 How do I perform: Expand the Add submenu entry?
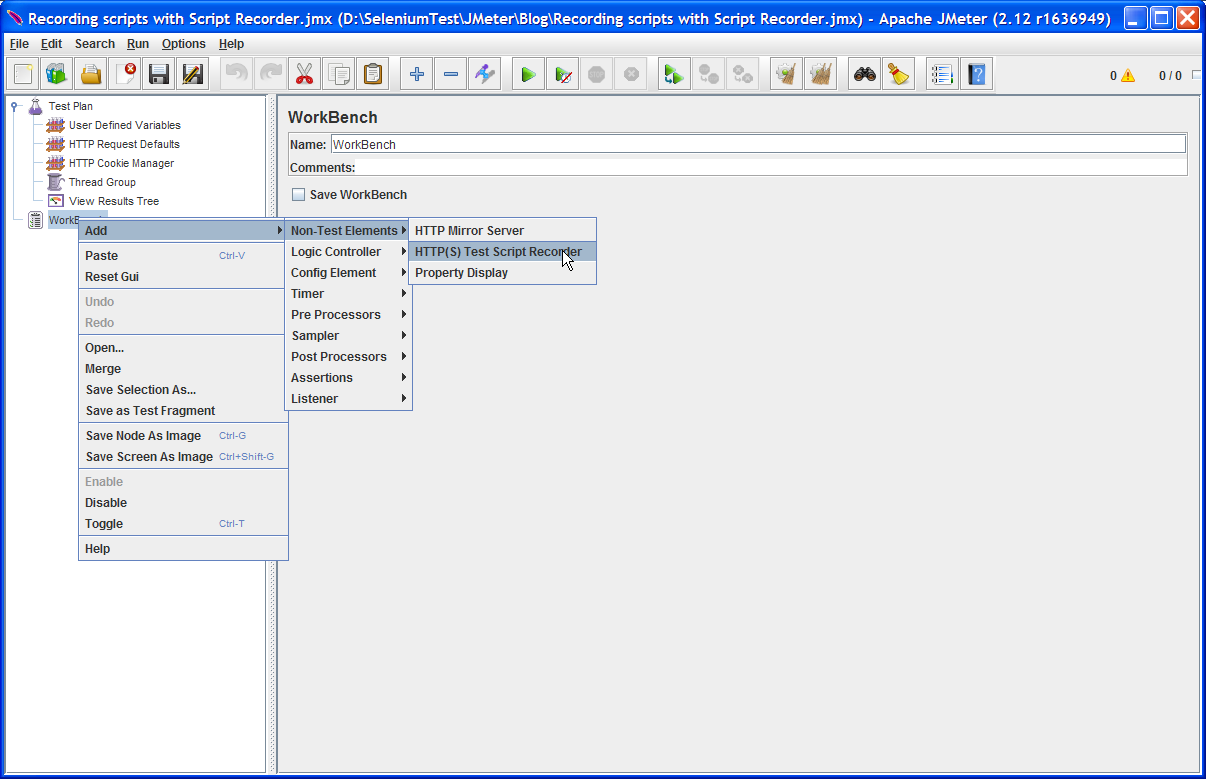[x=183, y=230]
